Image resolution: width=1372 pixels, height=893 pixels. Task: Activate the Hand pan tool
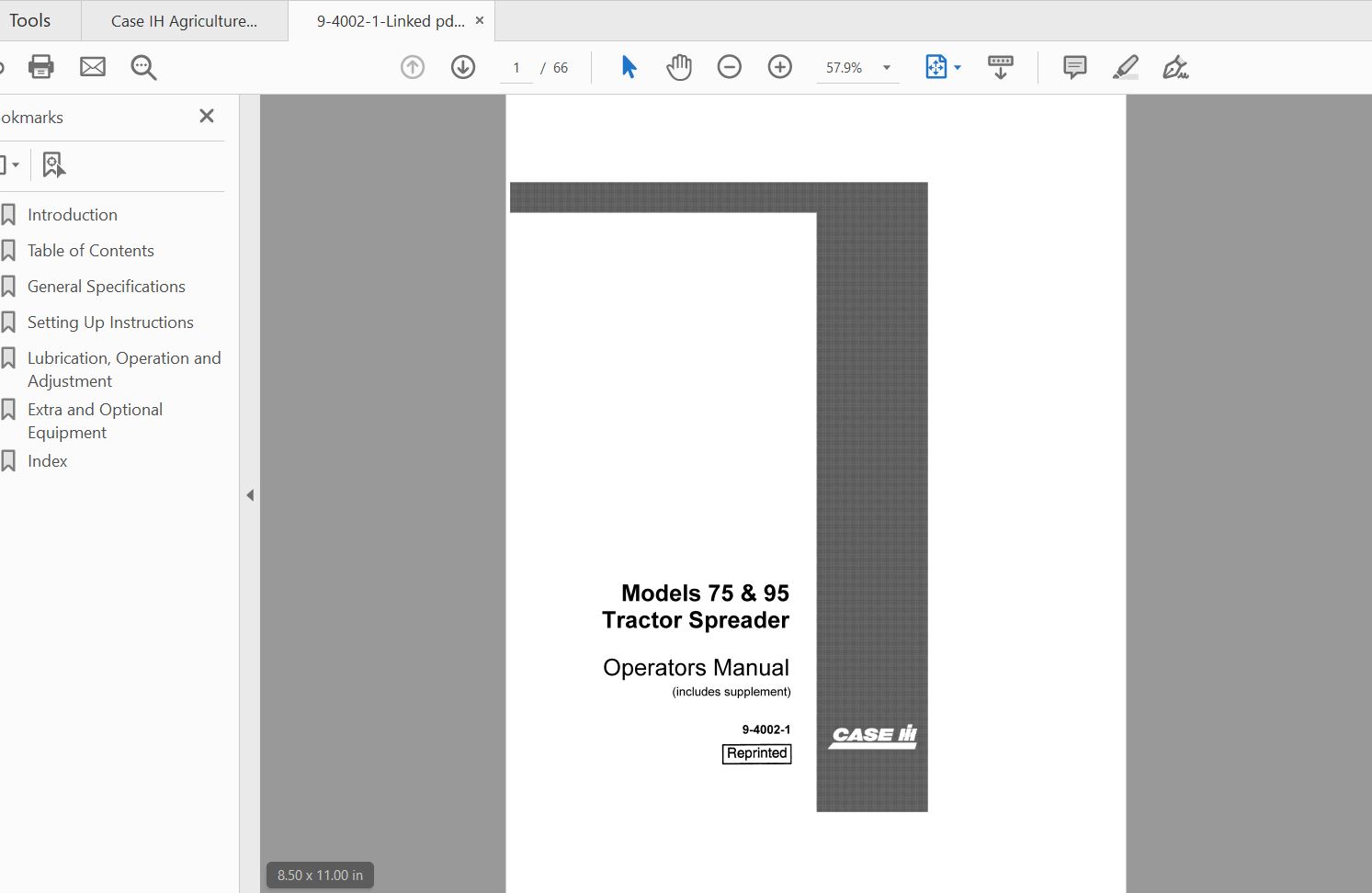pyautogui.click(x=679, y=67)
